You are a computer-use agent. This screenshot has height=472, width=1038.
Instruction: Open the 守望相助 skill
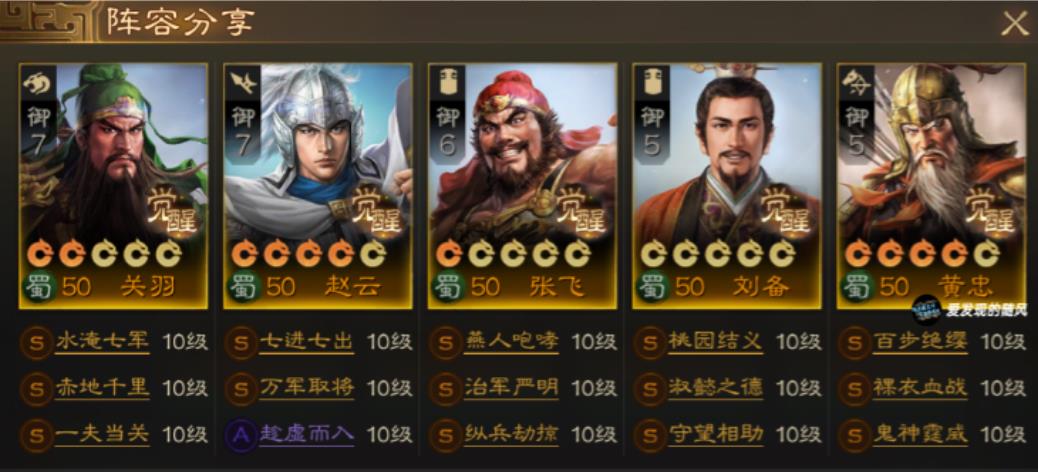coord(715,434)
